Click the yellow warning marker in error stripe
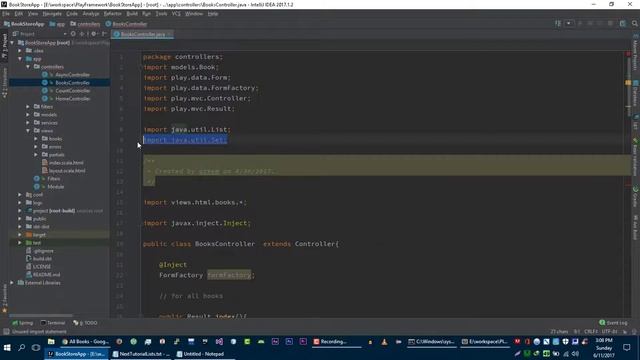Screen dimensions: 640x360 click(628, 83)
